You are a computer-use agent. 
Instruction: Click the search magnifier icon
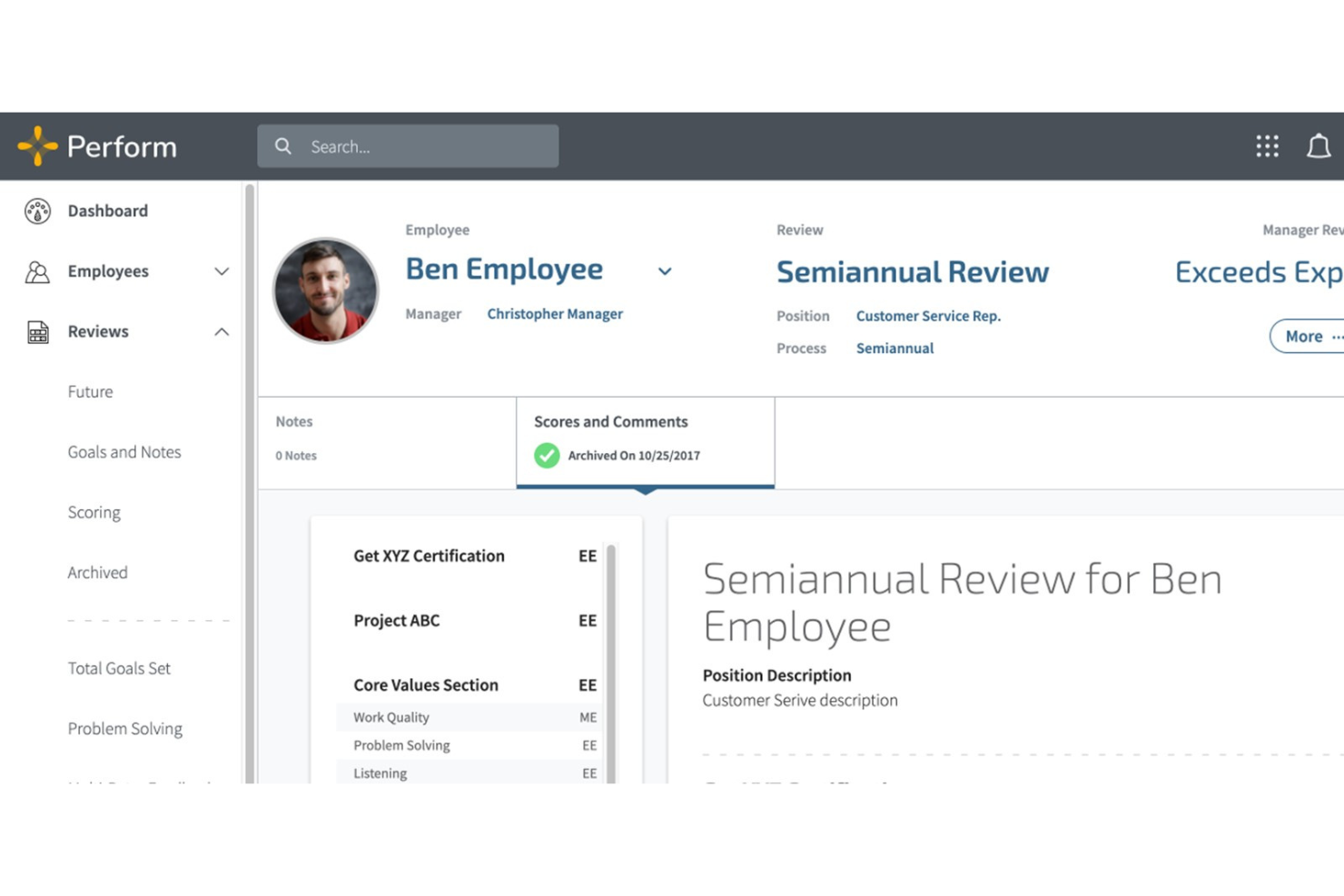coord(283,146)
